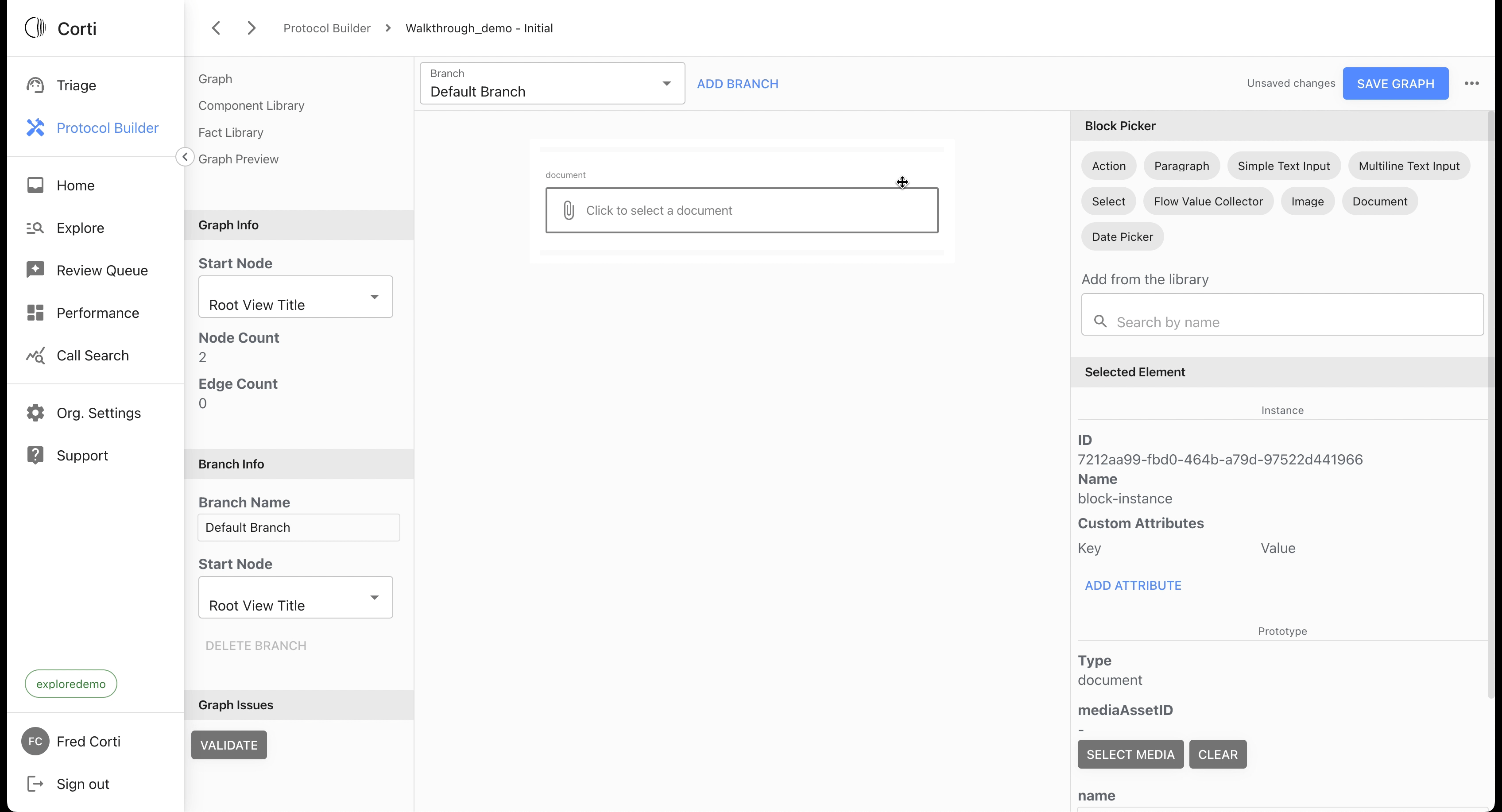This screenshot has height=812, width=1502.
Task: Collapse the sidebar with the chevron button
Action: click(x=185, y=157)
